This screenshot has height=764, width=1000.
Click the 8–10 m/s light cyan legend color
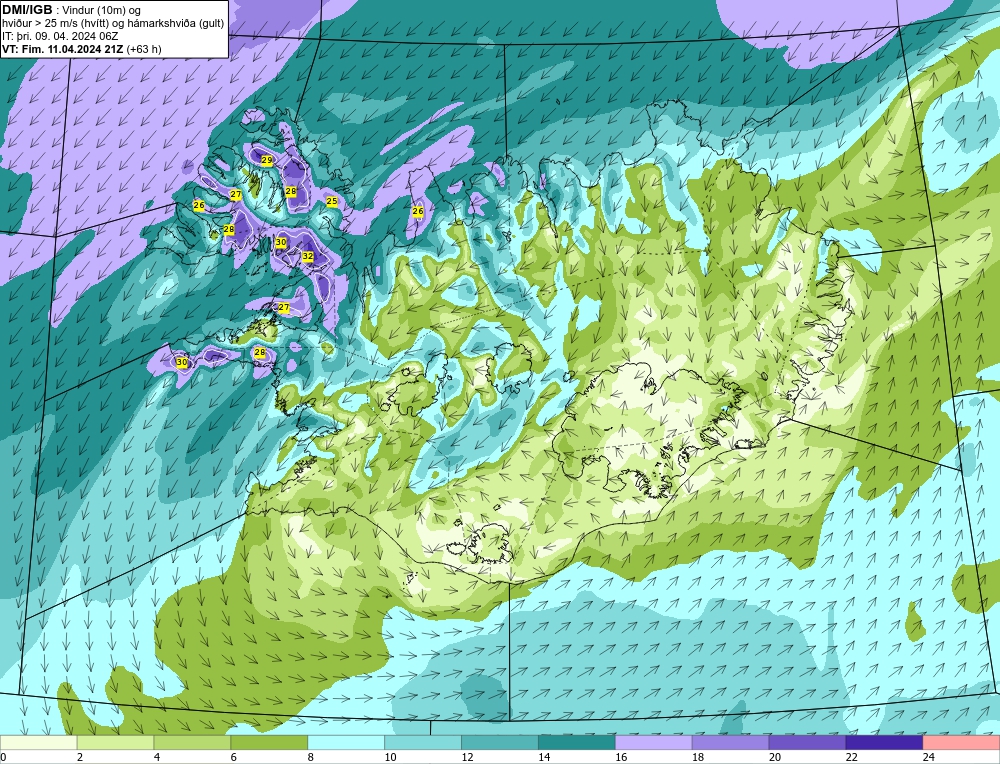pos(346,742)
